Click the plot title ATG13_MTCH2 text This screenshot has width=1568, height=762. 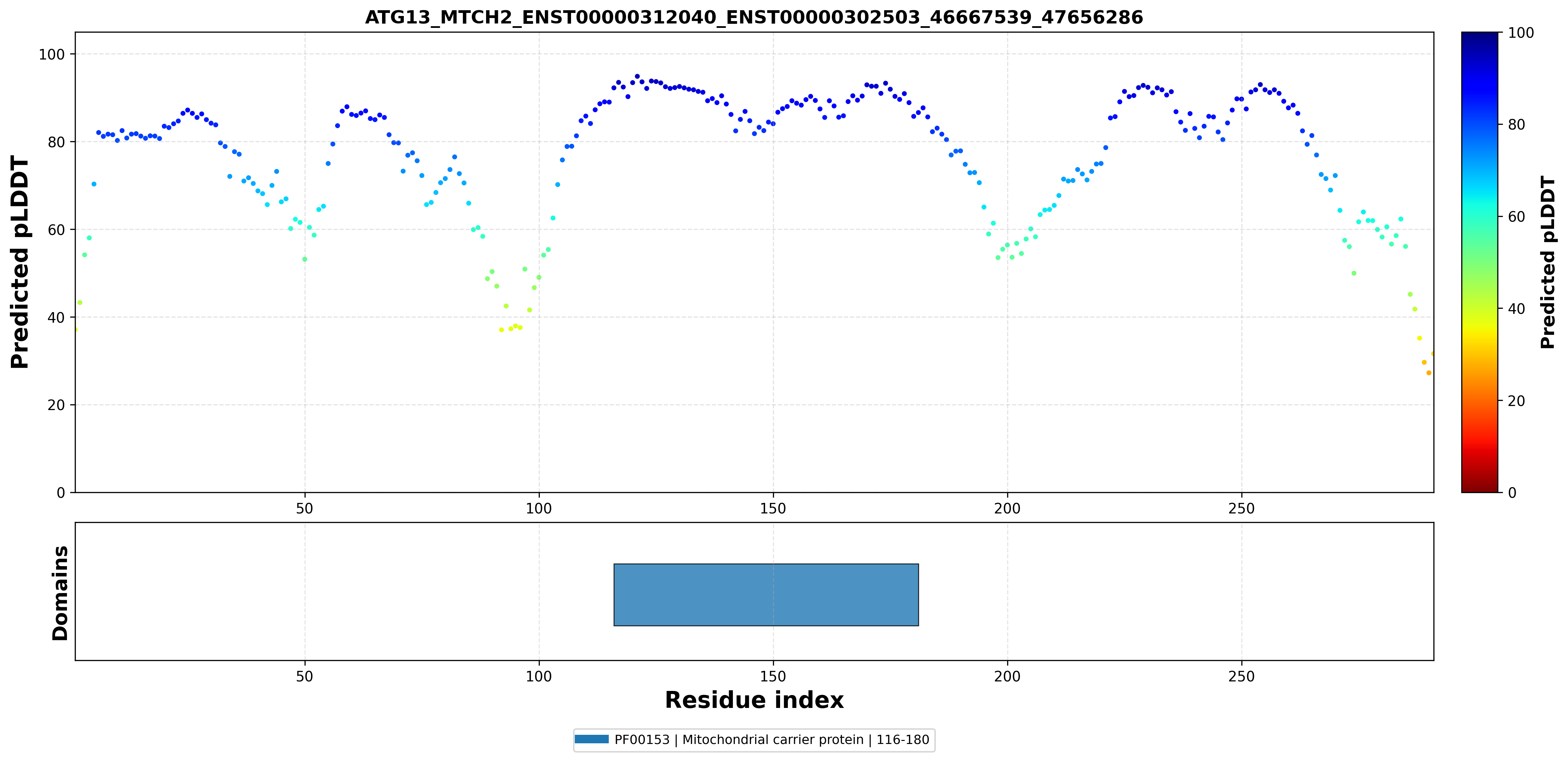tap(754, 17)
